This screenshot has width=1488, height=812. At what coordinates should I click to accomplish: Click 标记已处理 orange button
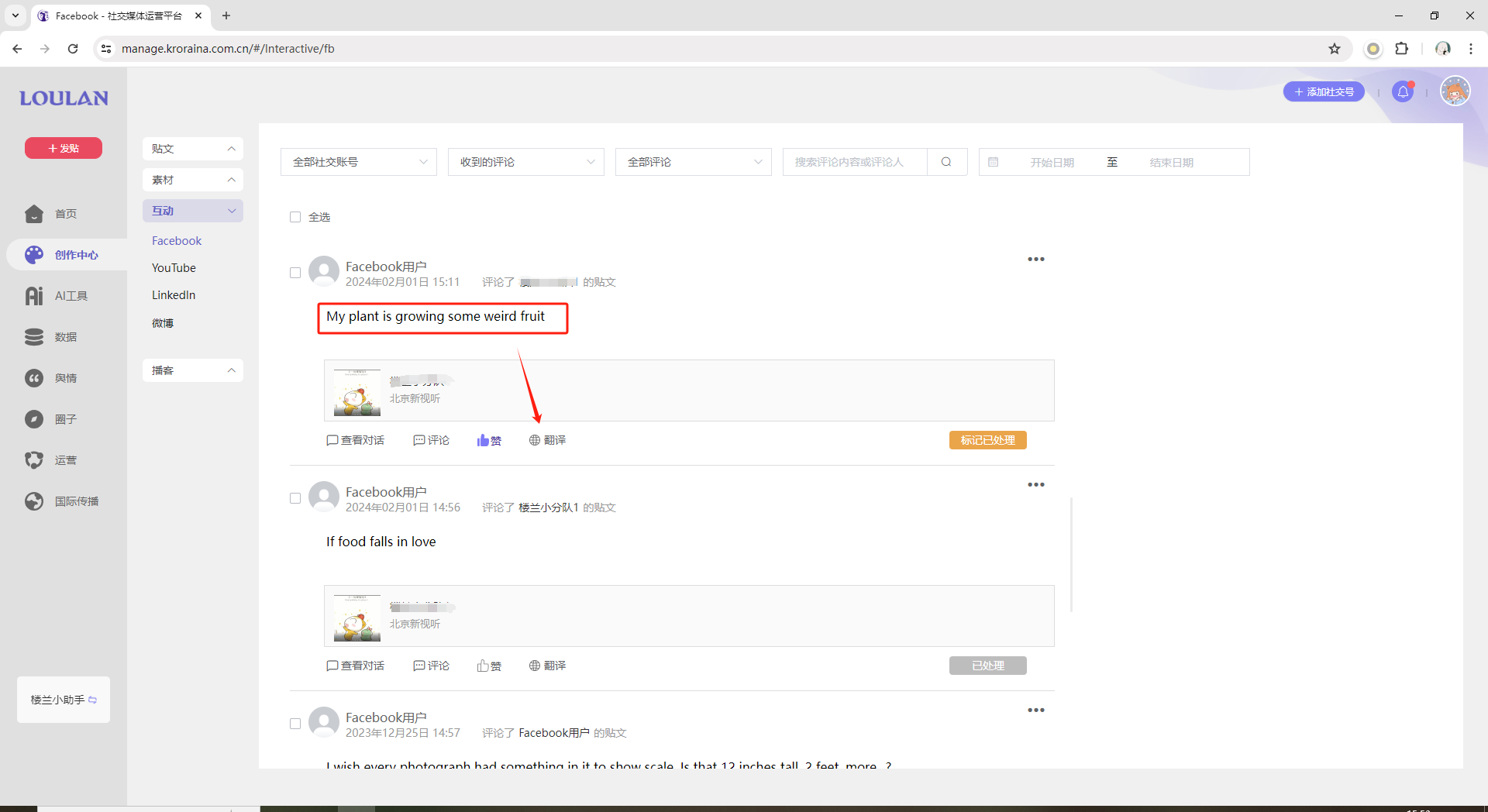pos(988,440)
